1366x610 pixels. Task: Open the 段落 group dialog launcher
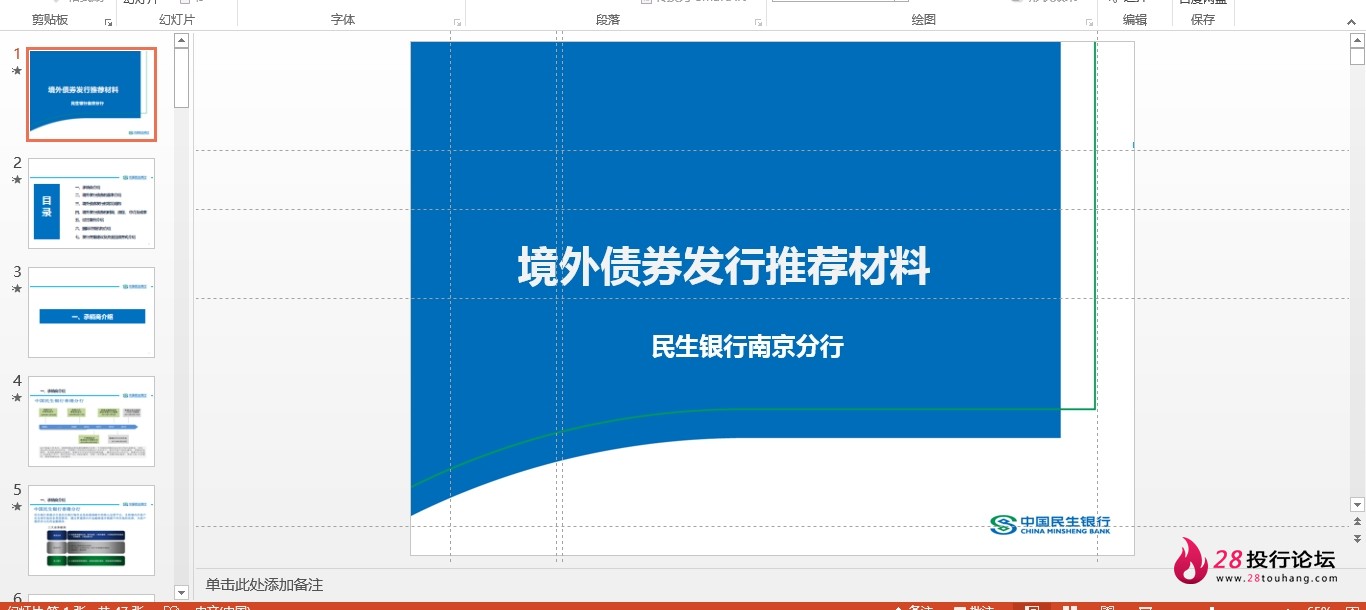pyautogui.click(x=758, y=22)
